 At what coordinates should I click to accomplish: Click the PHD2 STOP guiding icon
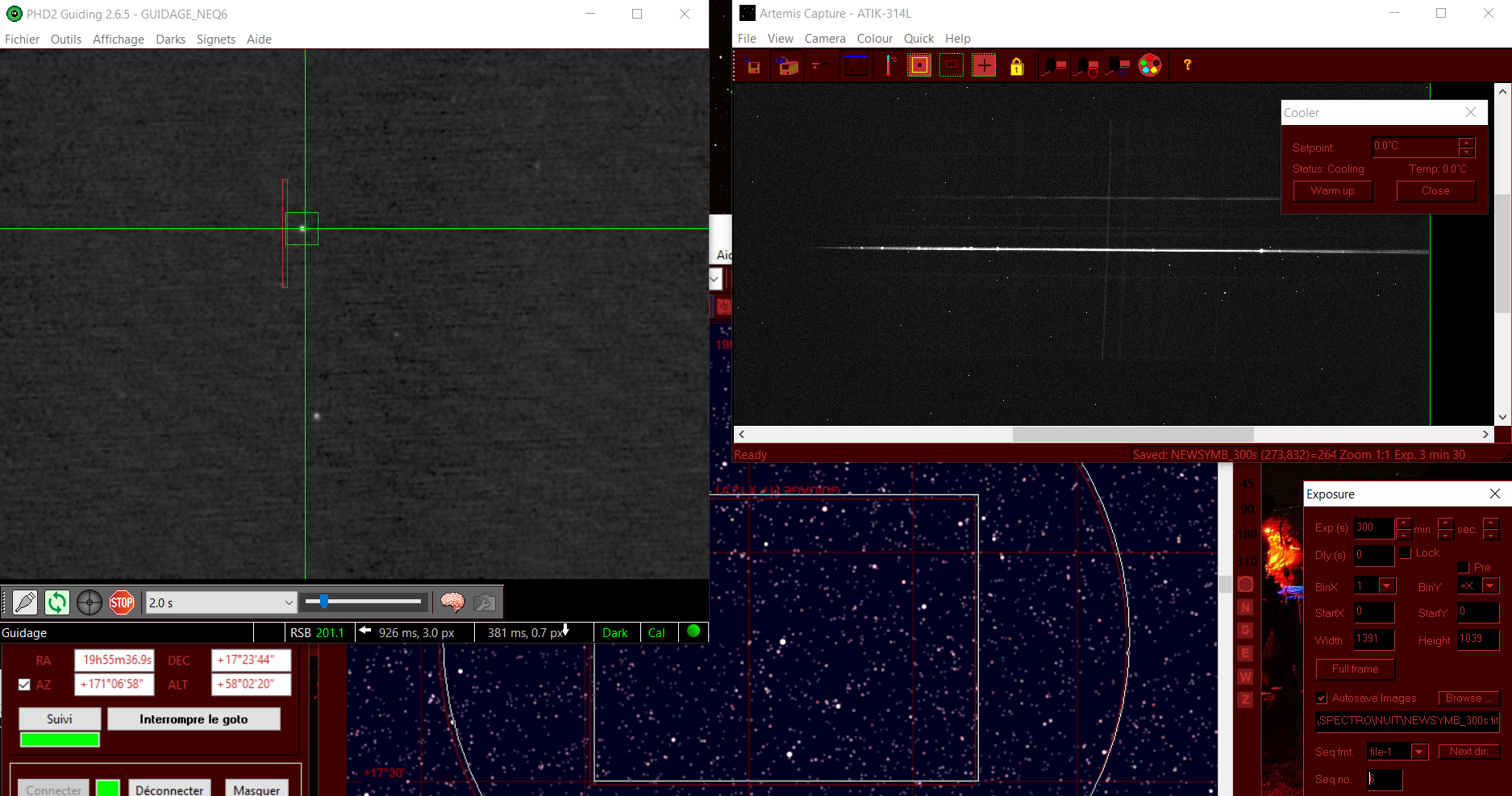(x=122, y=602)
